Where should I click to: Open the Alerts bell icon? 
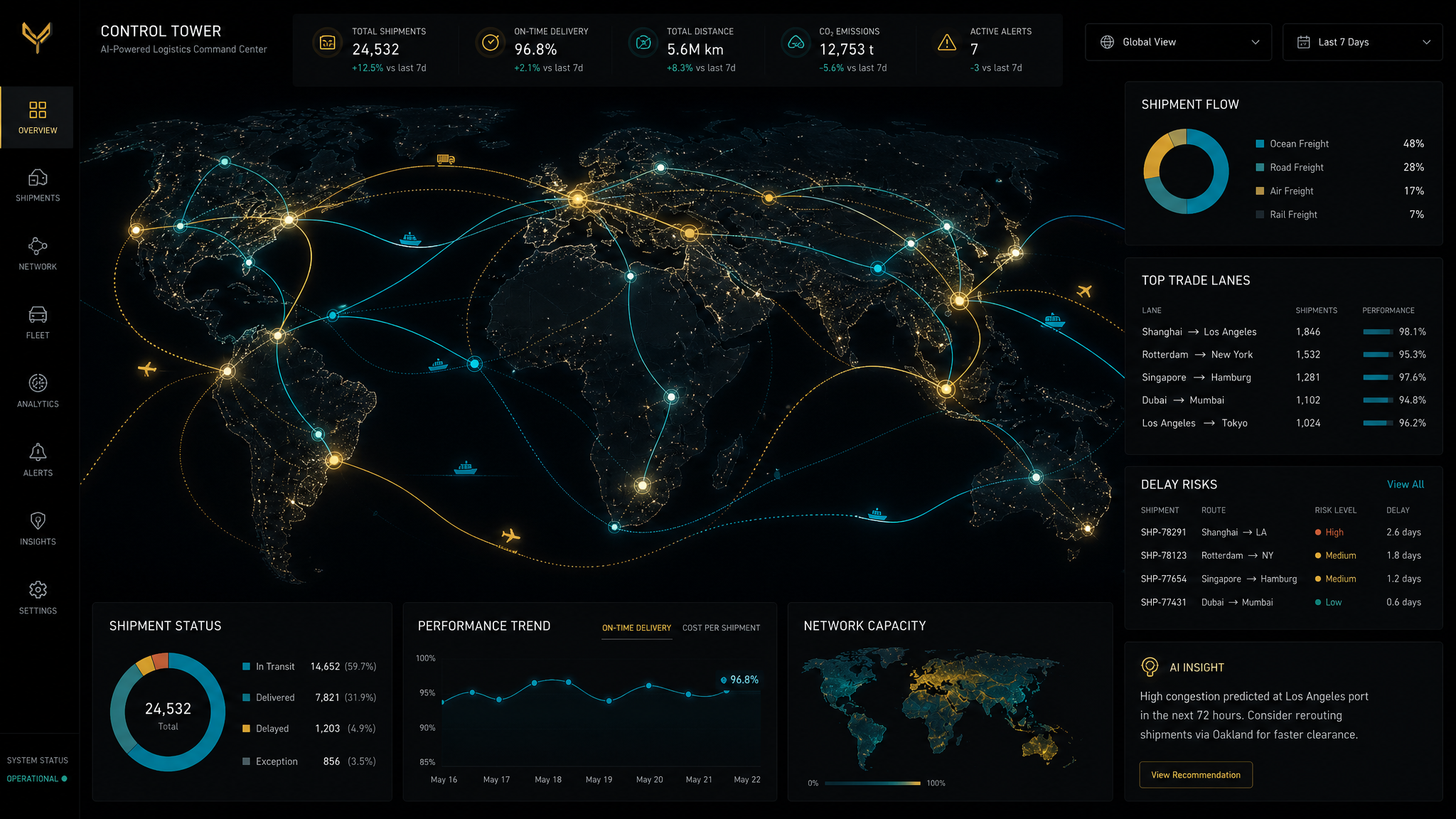pos(38,452)
